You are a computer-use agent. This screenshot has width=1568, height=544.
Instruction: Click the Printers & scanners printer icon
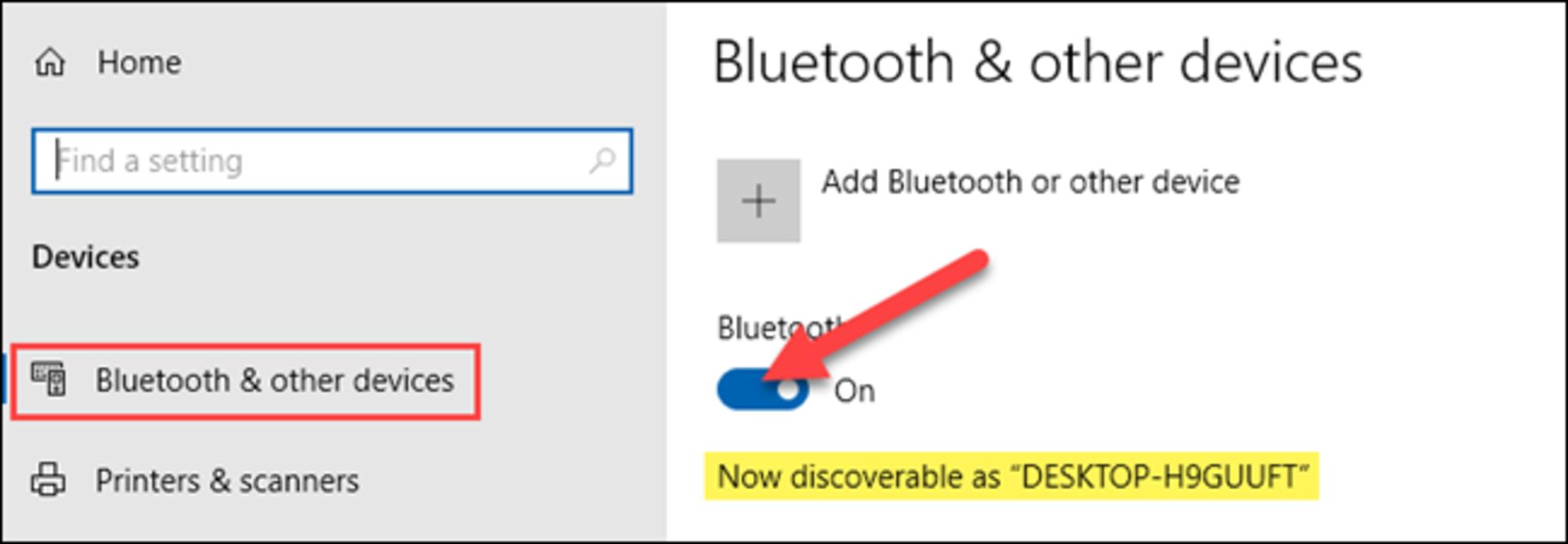(x=48, y=480)
